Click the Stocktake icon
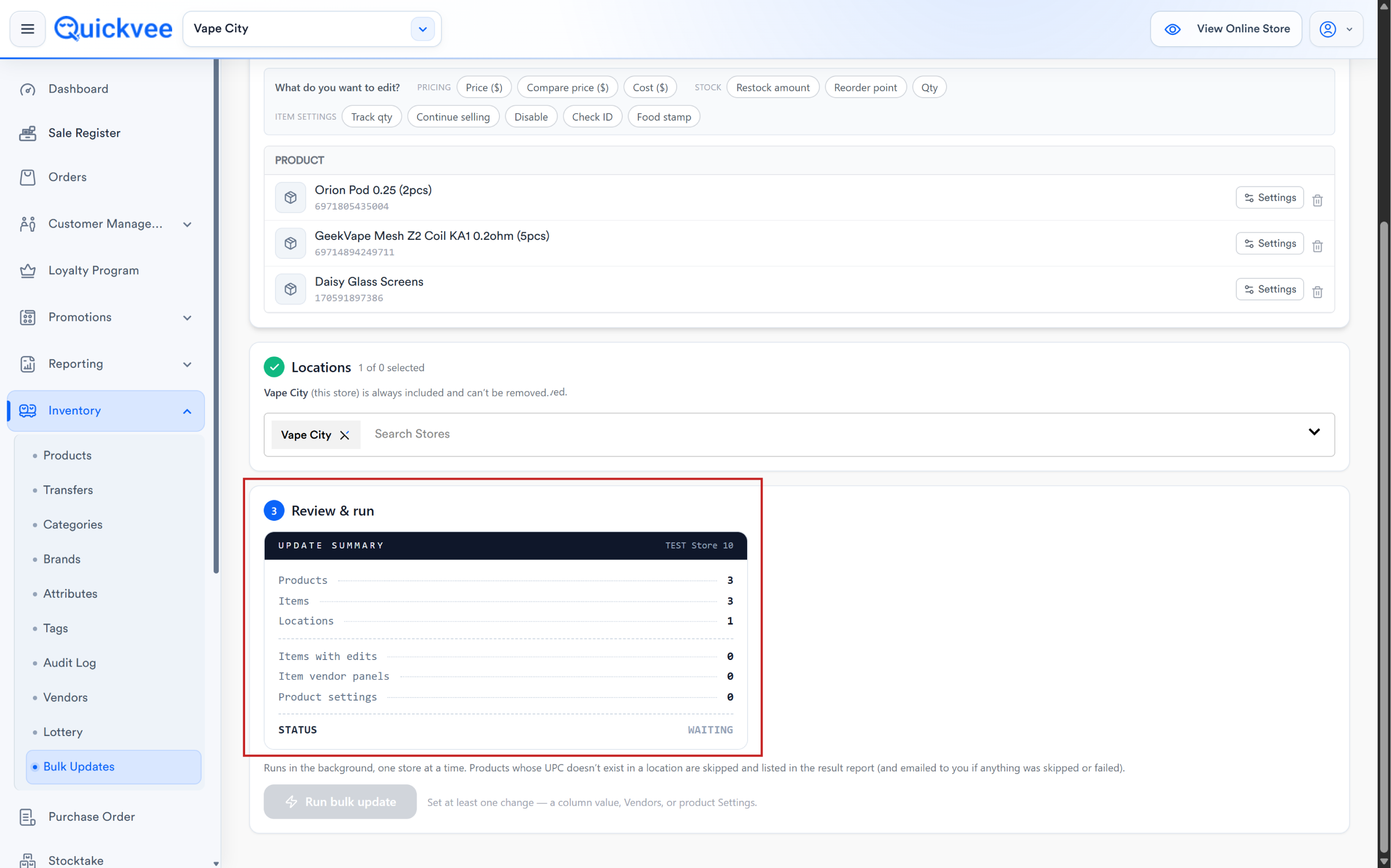 coord(28,860)
